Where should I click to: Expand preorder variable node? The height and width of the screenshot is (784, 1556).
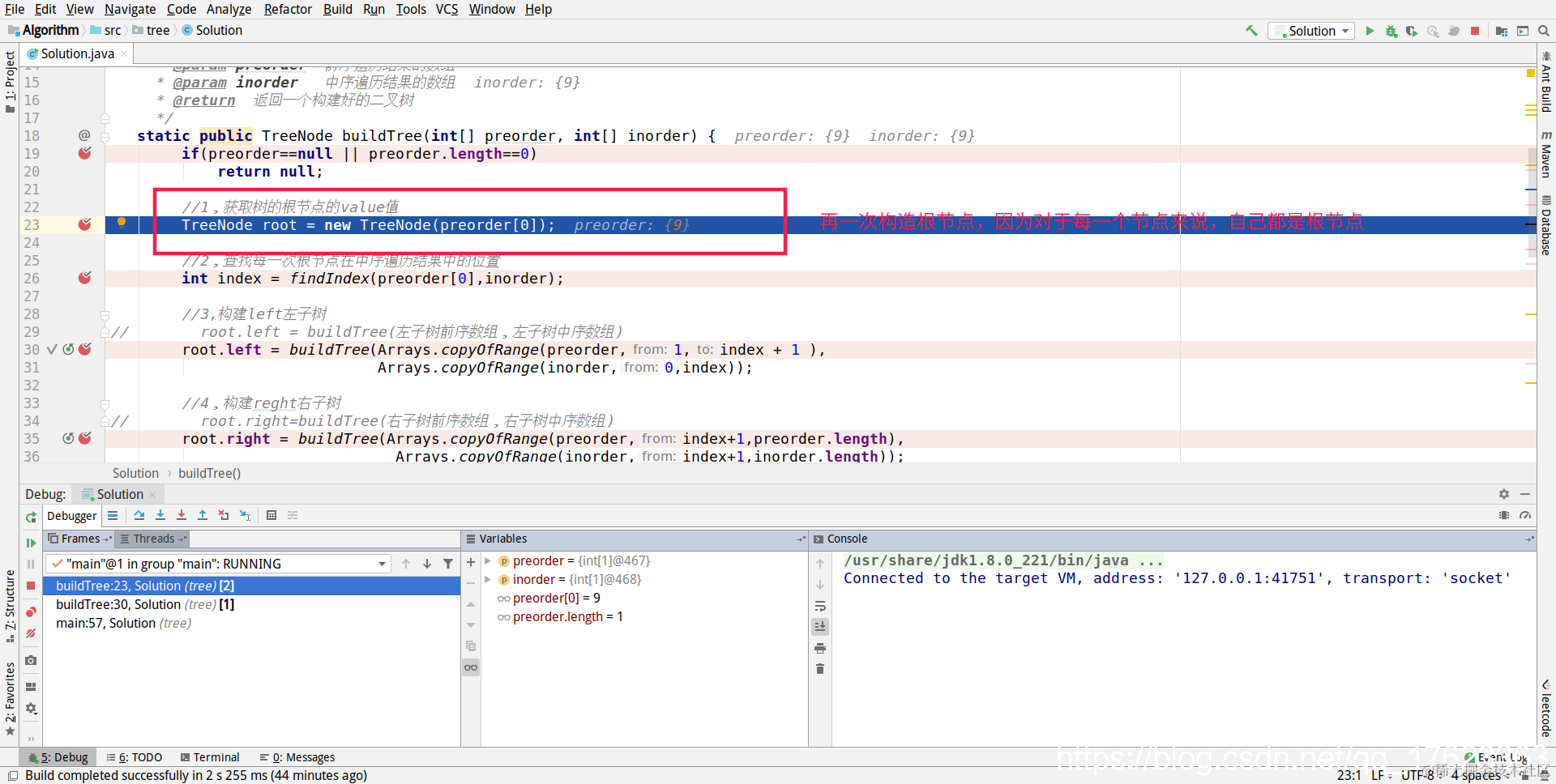point(488,560)
